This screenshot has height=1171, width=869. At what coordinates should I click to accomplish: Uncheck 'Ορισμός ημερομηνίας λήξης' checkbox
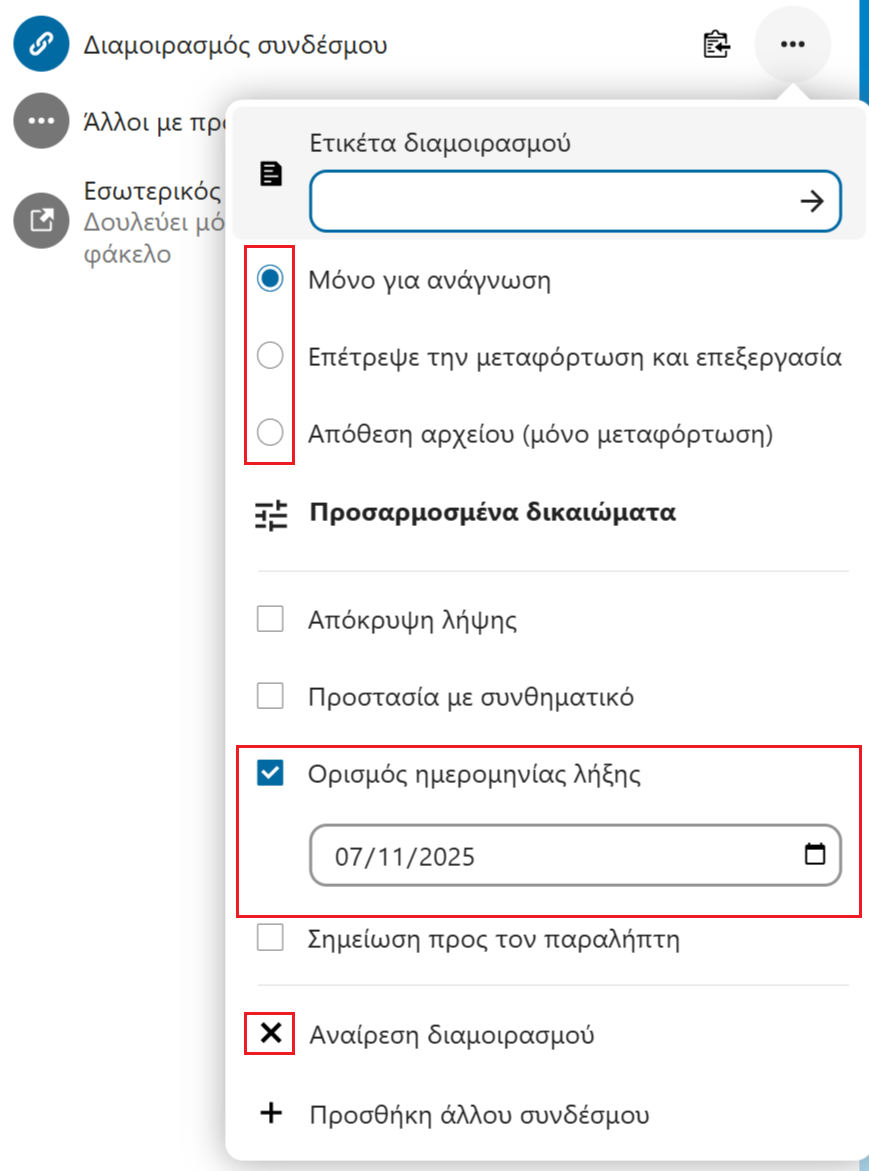click(x=270, y=773)
